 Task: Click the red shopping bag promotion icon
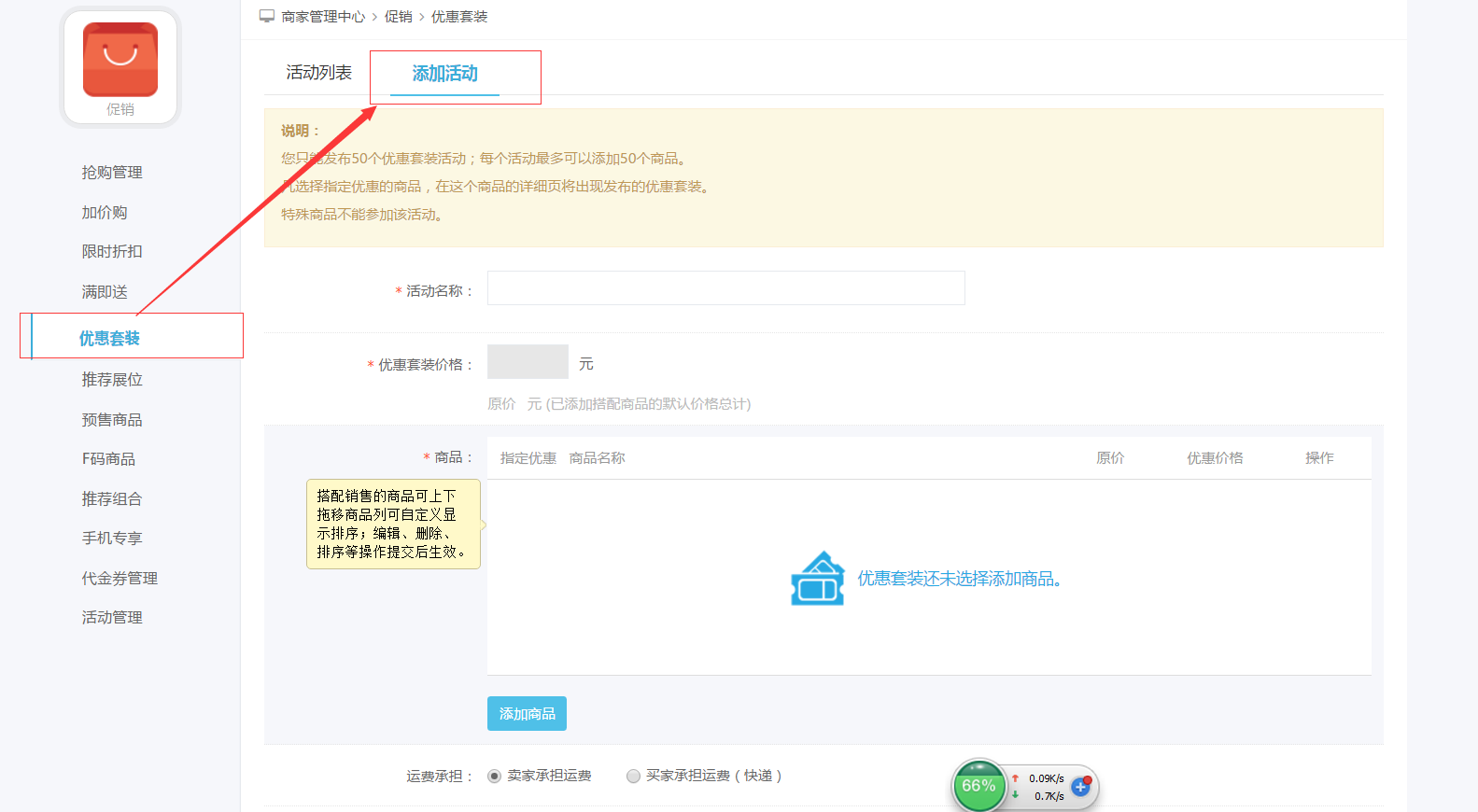click(x=120, y=60)
